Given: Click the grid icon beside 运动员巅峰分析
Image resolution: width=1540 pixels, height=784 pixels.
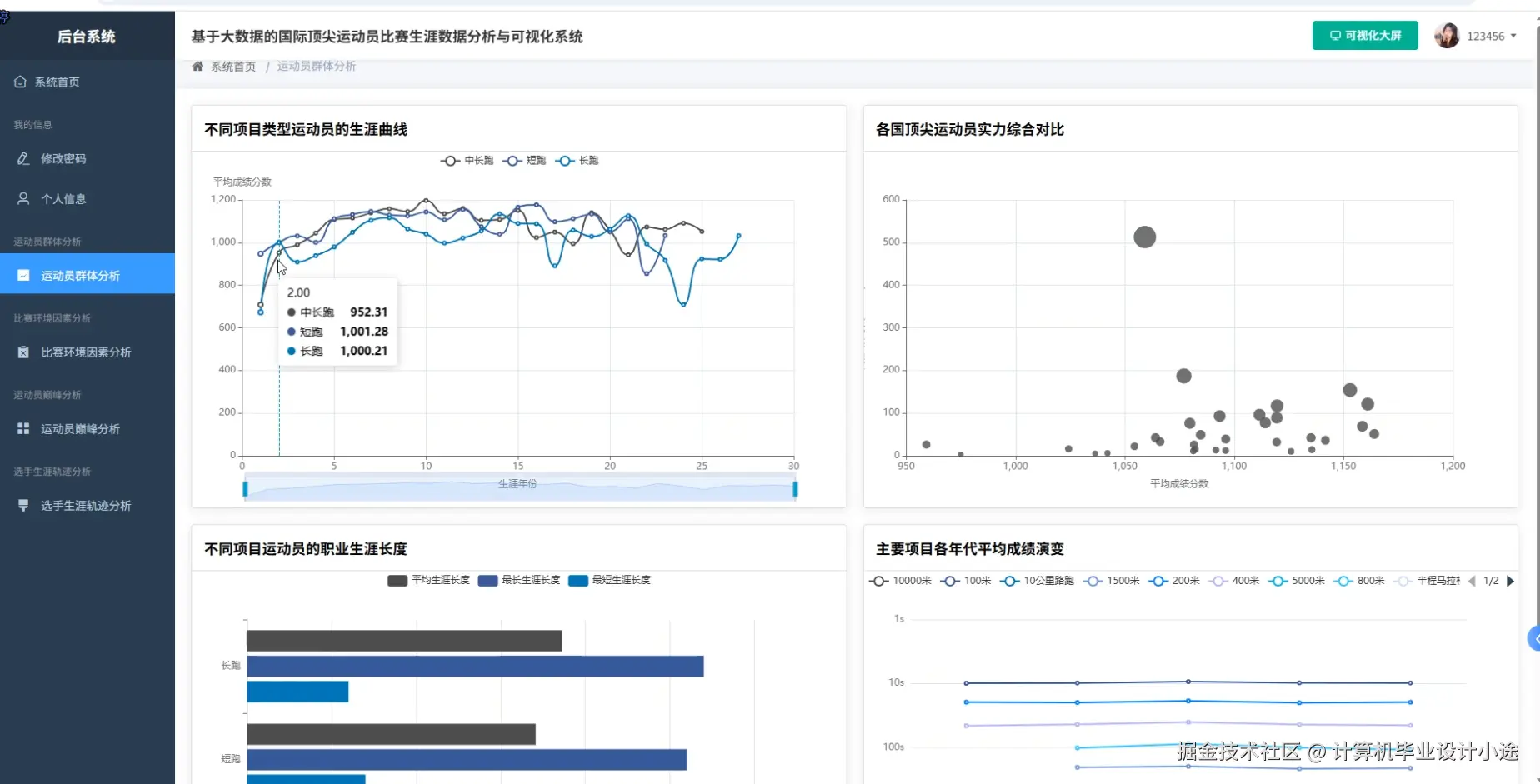Looking at the screenshot, I should (23, 428).
